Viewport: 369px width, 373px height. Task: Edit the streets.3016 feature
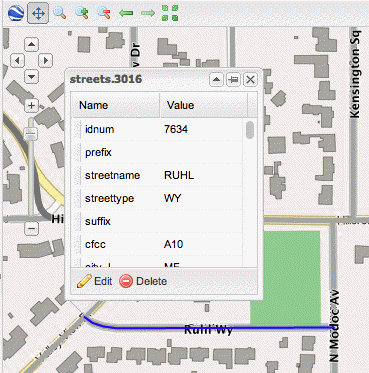point(94,281)
